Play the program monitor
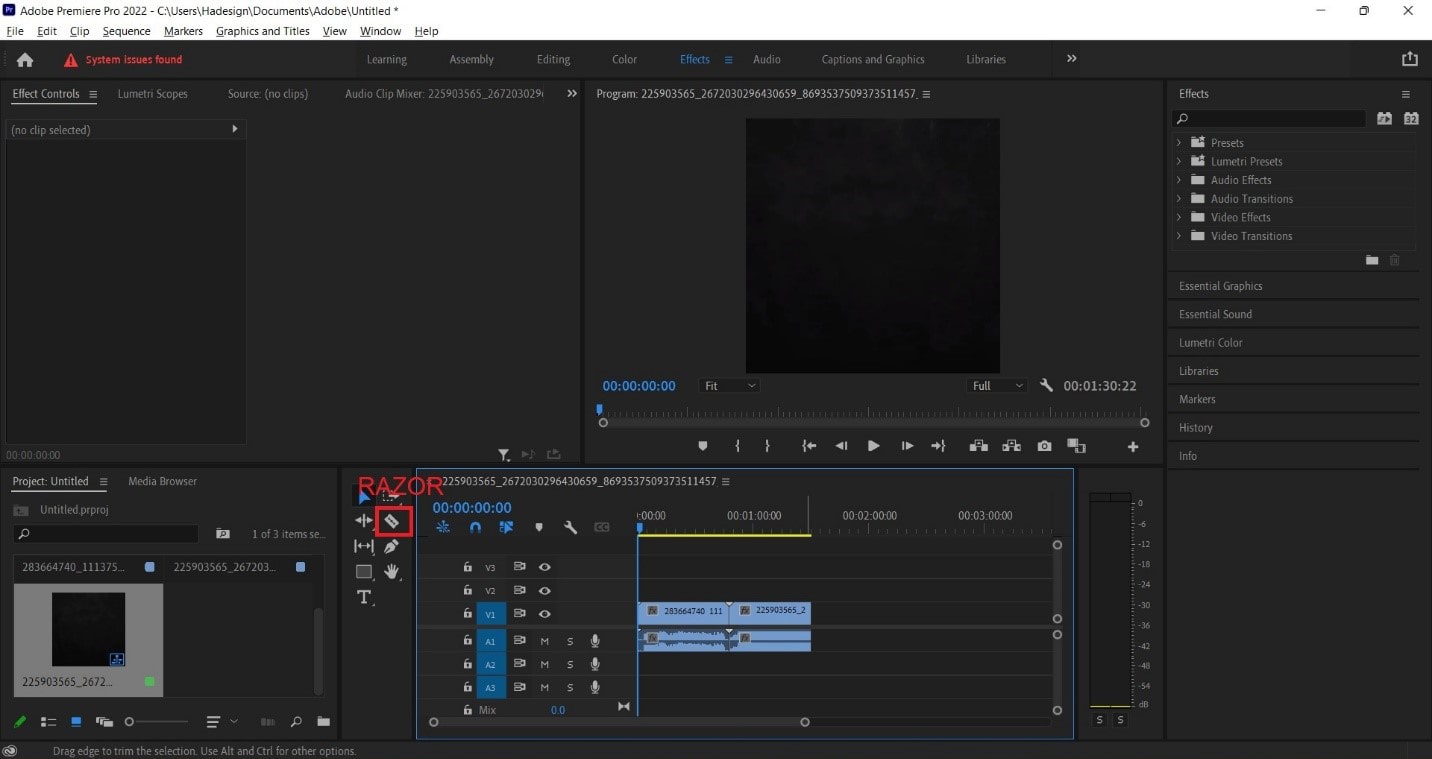Screen dimensions: 1432x759 (874, 446)
